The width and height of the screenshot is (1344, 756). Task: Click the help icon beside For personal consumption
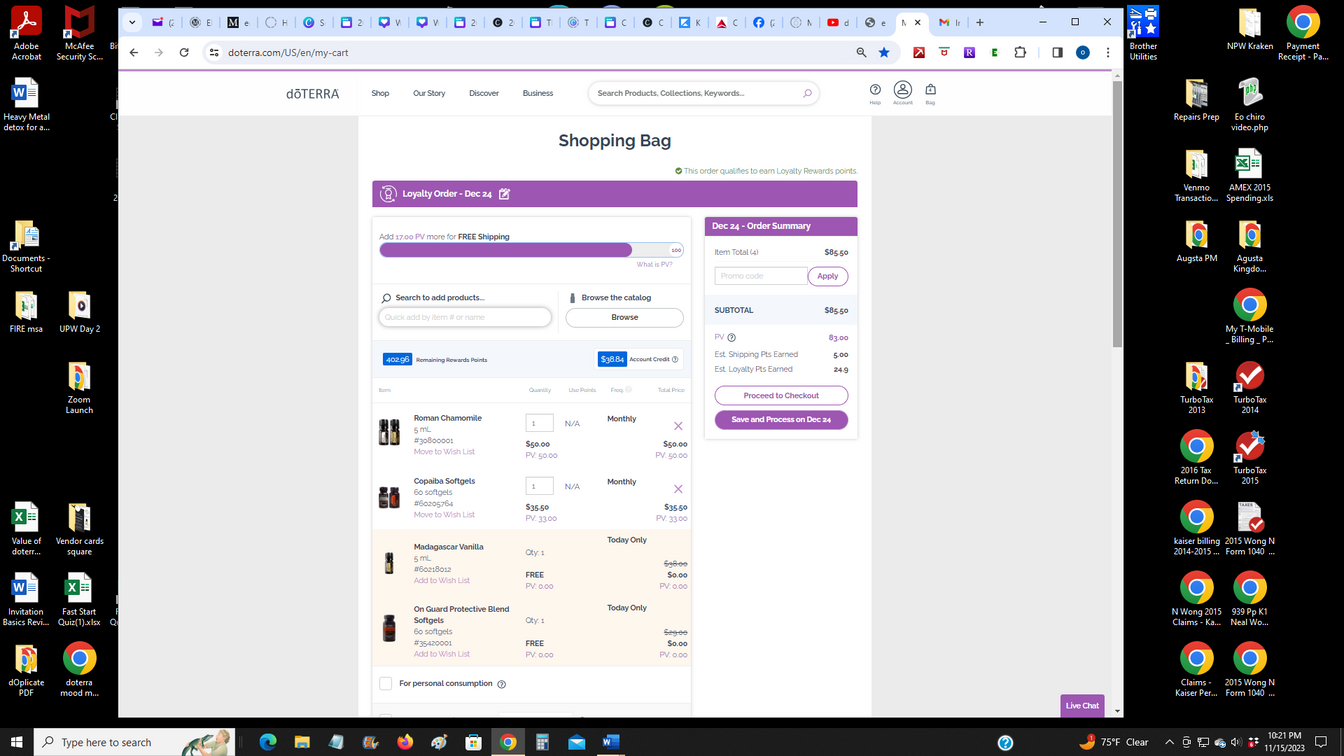(501, 684)
